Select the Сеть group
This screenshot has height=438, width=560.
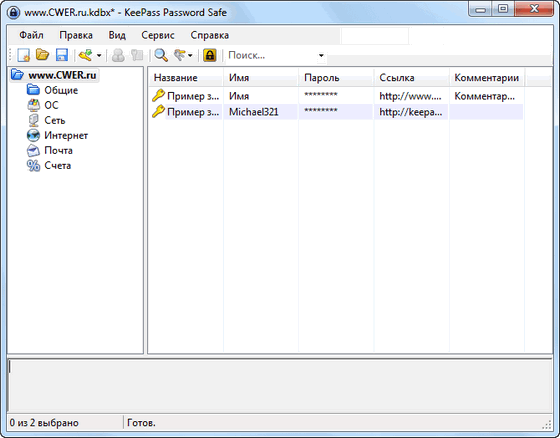tap(55, 120)
